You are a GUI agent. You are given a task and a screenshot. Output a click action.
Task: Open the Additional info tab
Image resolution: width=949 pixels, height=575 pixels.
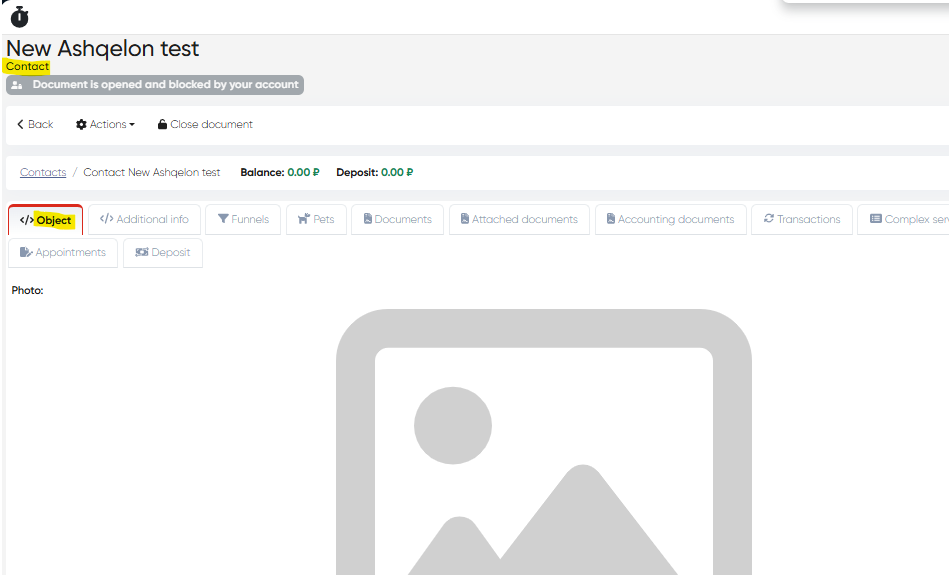144,220
